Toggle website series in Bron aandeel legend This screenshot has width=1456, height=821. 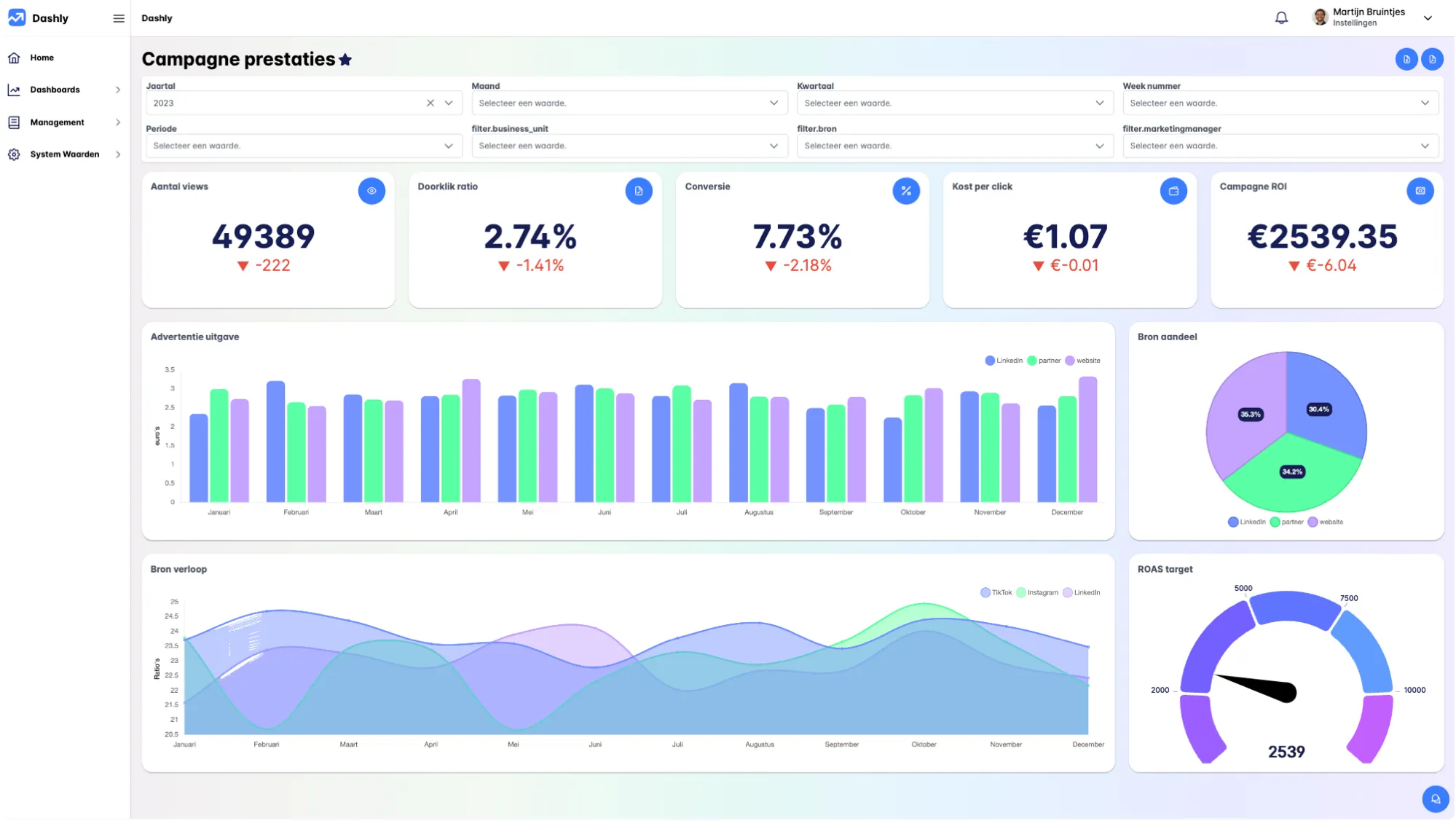point(1325,522)
